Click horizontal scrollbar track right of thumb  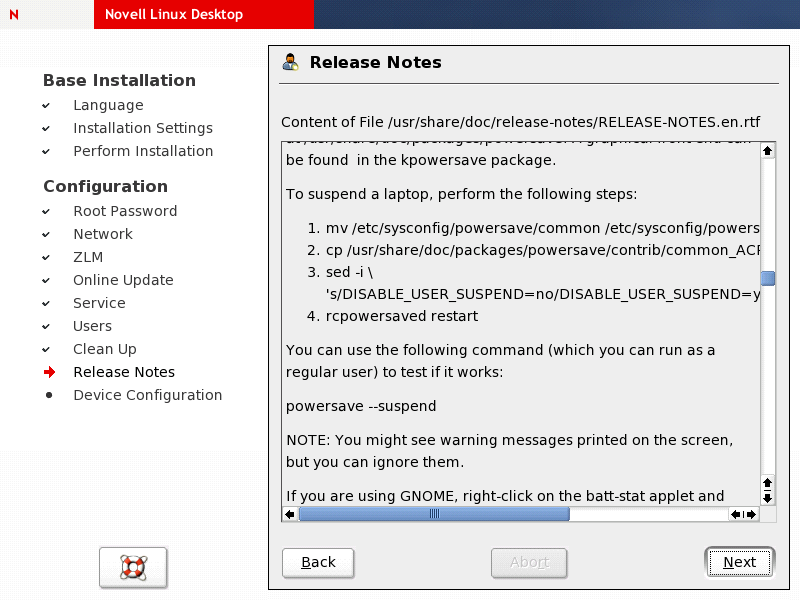click(649, 514)
